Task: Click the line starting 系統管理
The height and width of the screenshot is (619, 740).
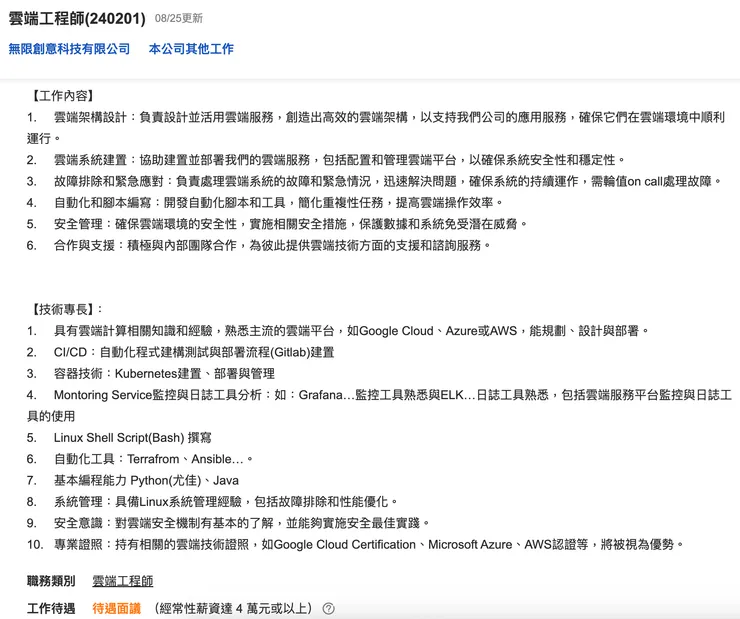Action: pos(213,502)
